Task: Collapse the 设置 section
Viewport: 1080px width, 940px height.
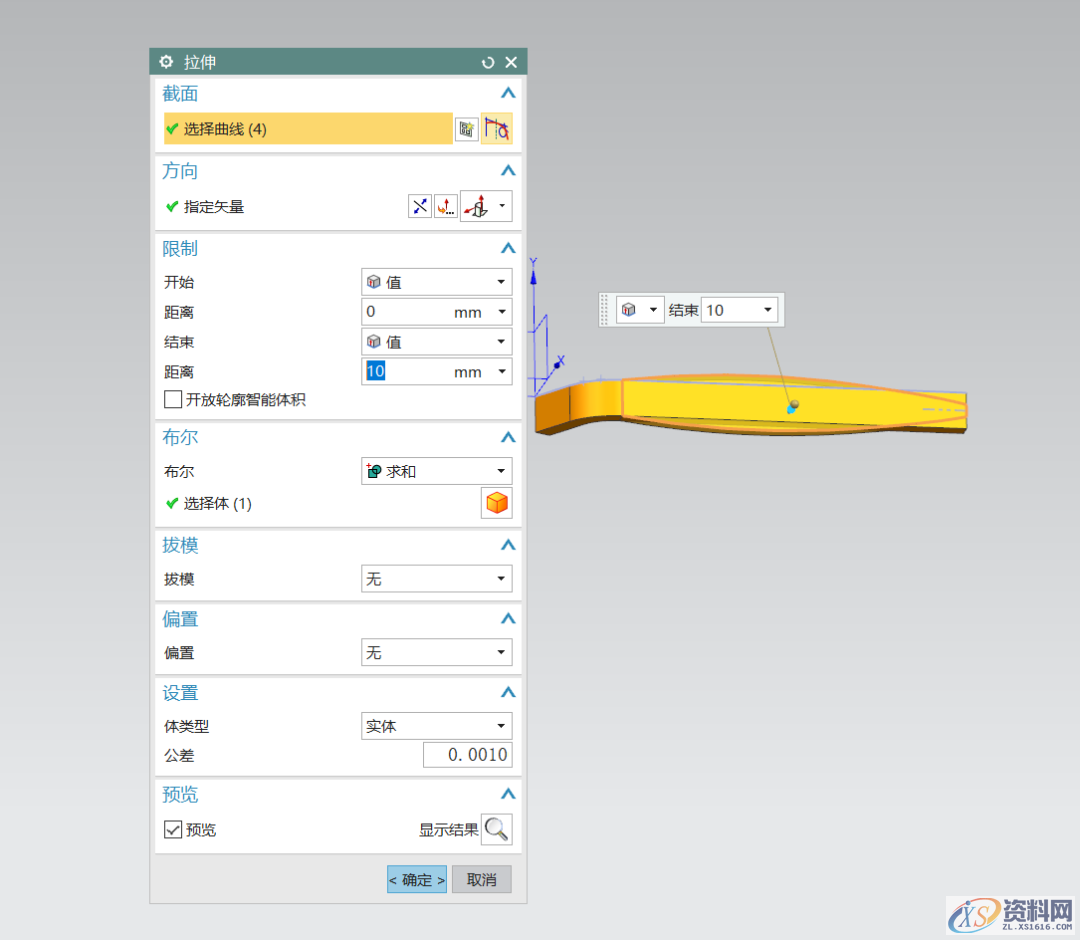Action: tap(508, 692)
